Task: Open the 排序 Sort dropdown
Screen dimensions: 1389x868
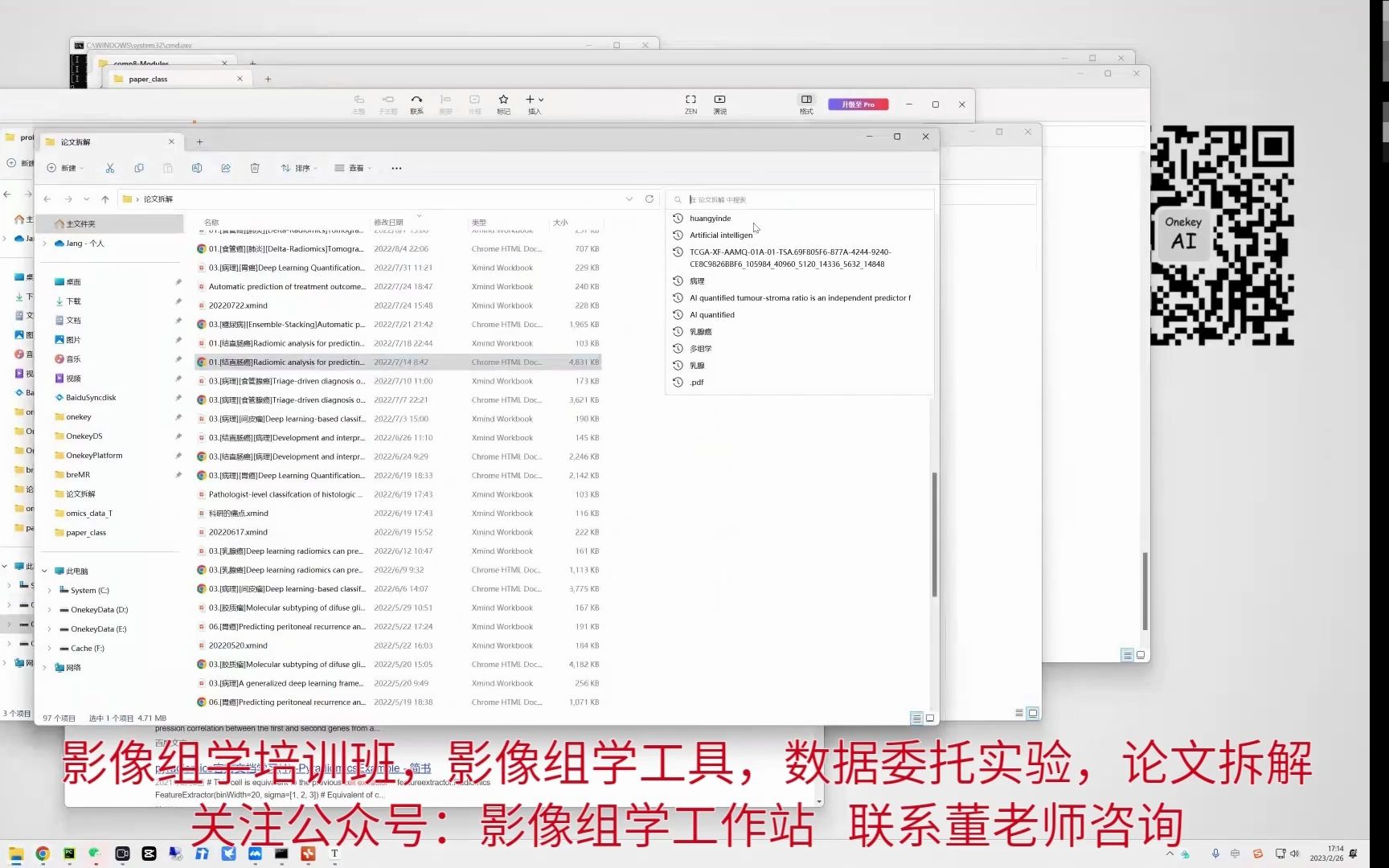Action: [299, 168]
